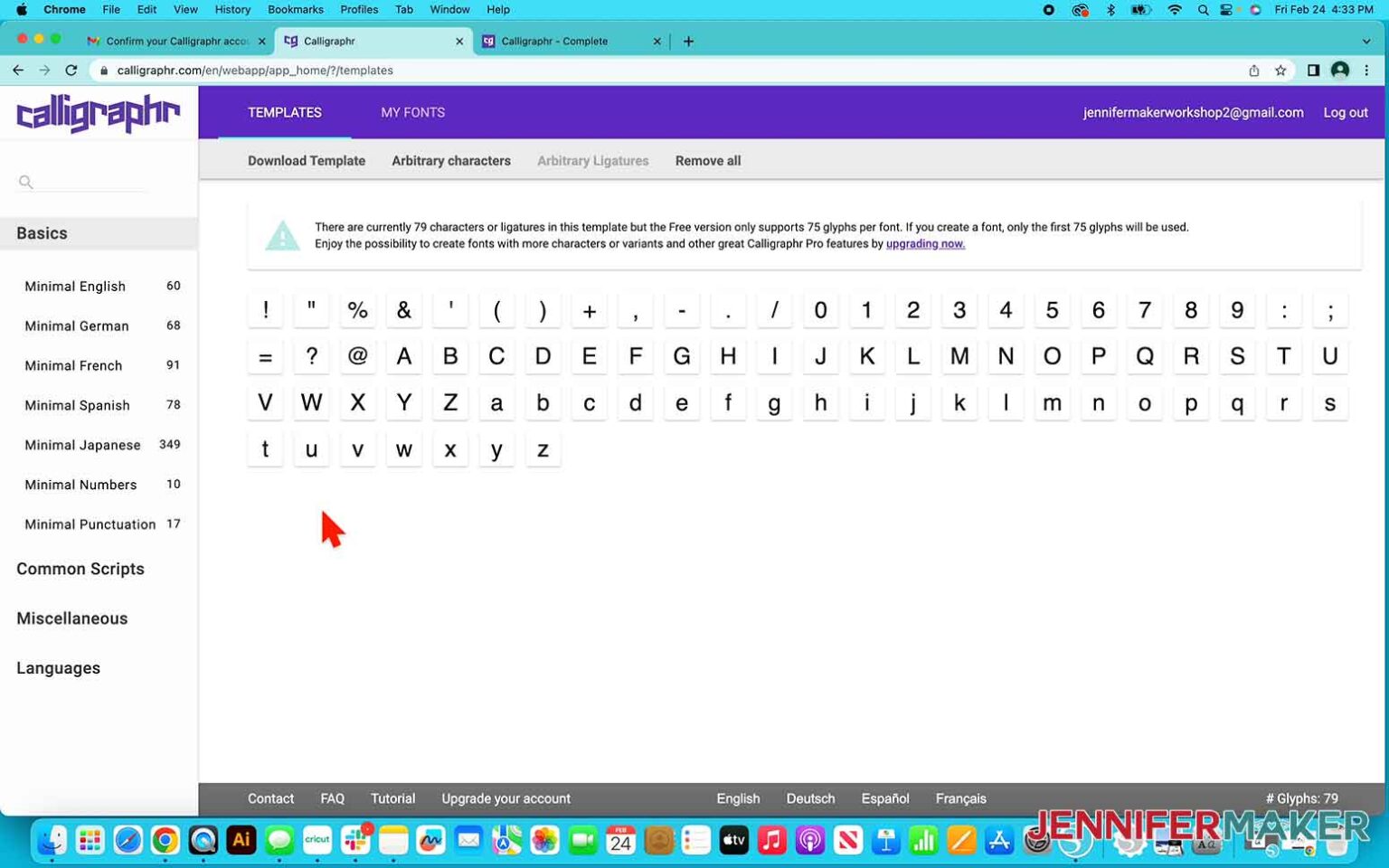Viewport: 1389px width, 868px height.
Task: Click Arbitrary characters
Action: pos(451,161)
